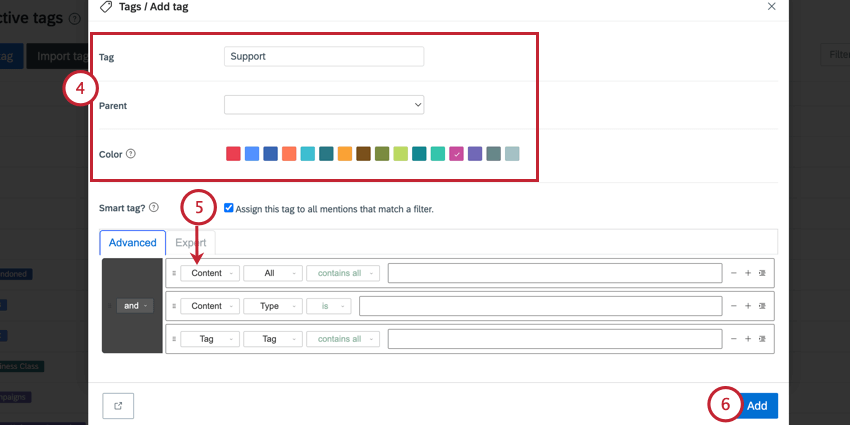Add a condition after the Content Type row
This screenshot has width=850, height=425.
[748, 306]
